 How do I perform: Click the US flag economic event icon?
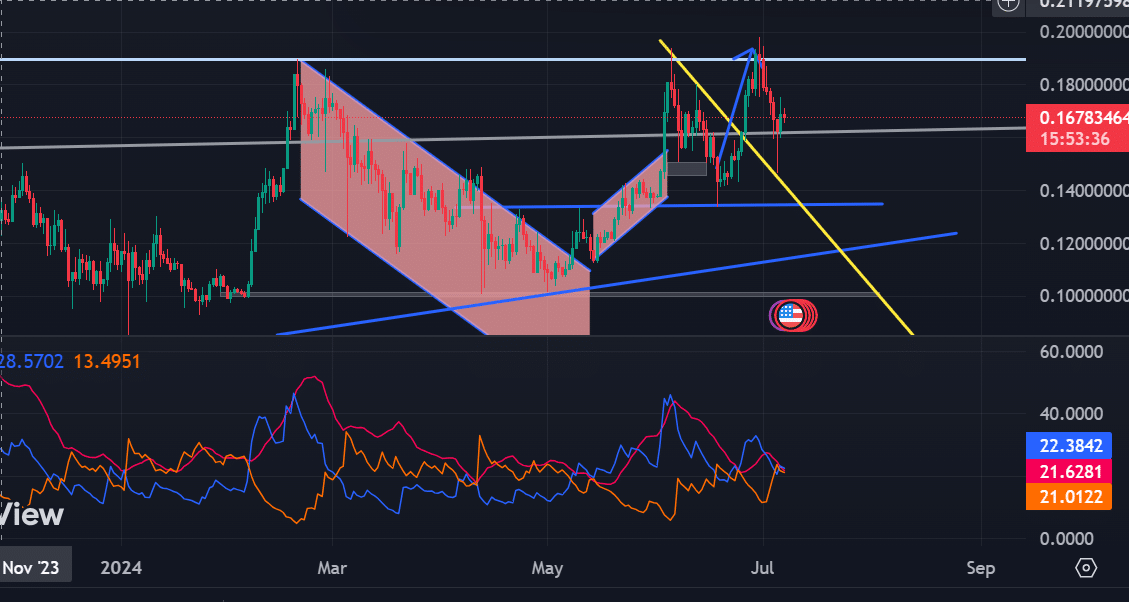click(791, 314)
